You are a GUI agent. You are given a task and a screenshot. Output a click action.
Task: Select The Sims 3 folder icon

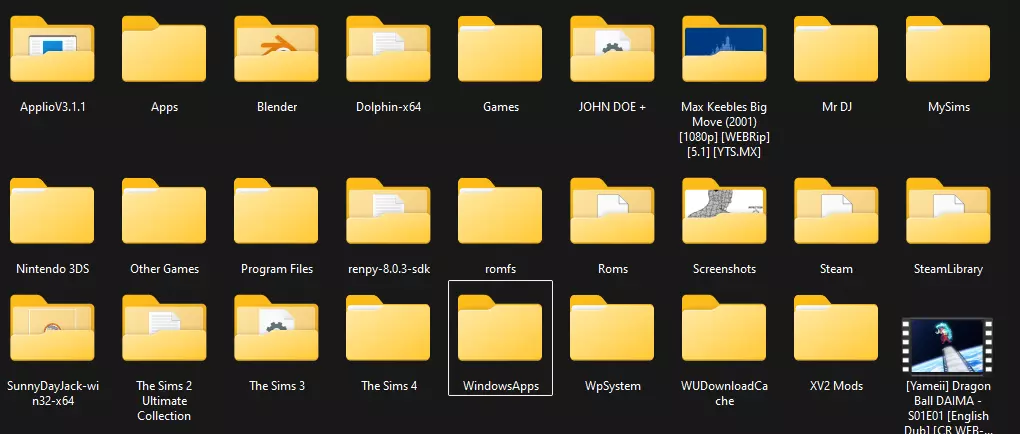coord(276,328)
